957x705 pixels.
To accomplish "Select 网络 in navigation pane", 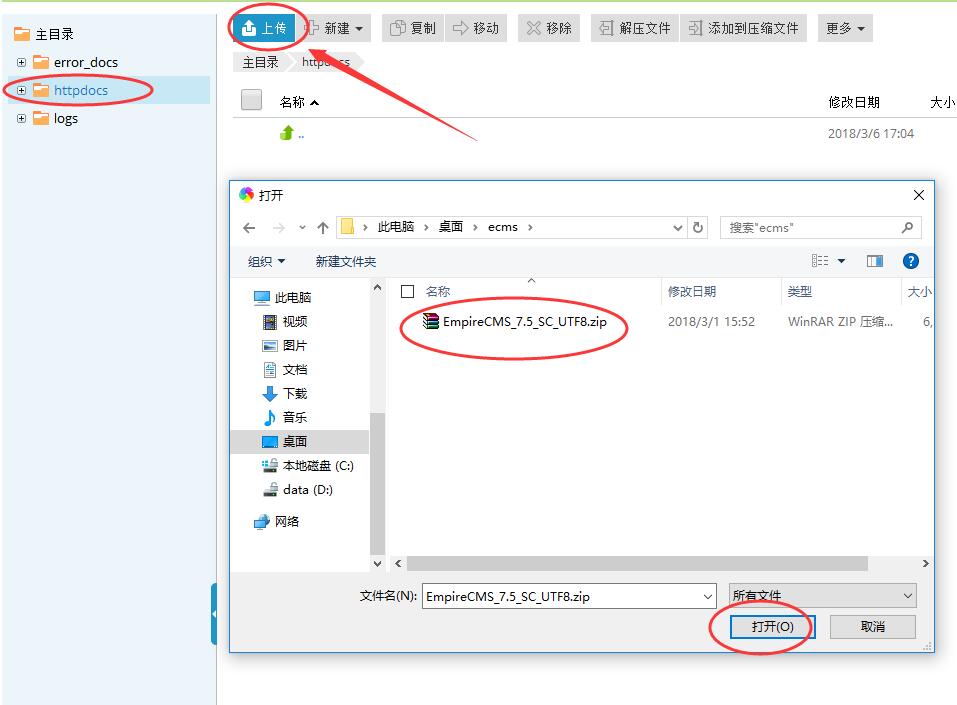I will [276, 521].
